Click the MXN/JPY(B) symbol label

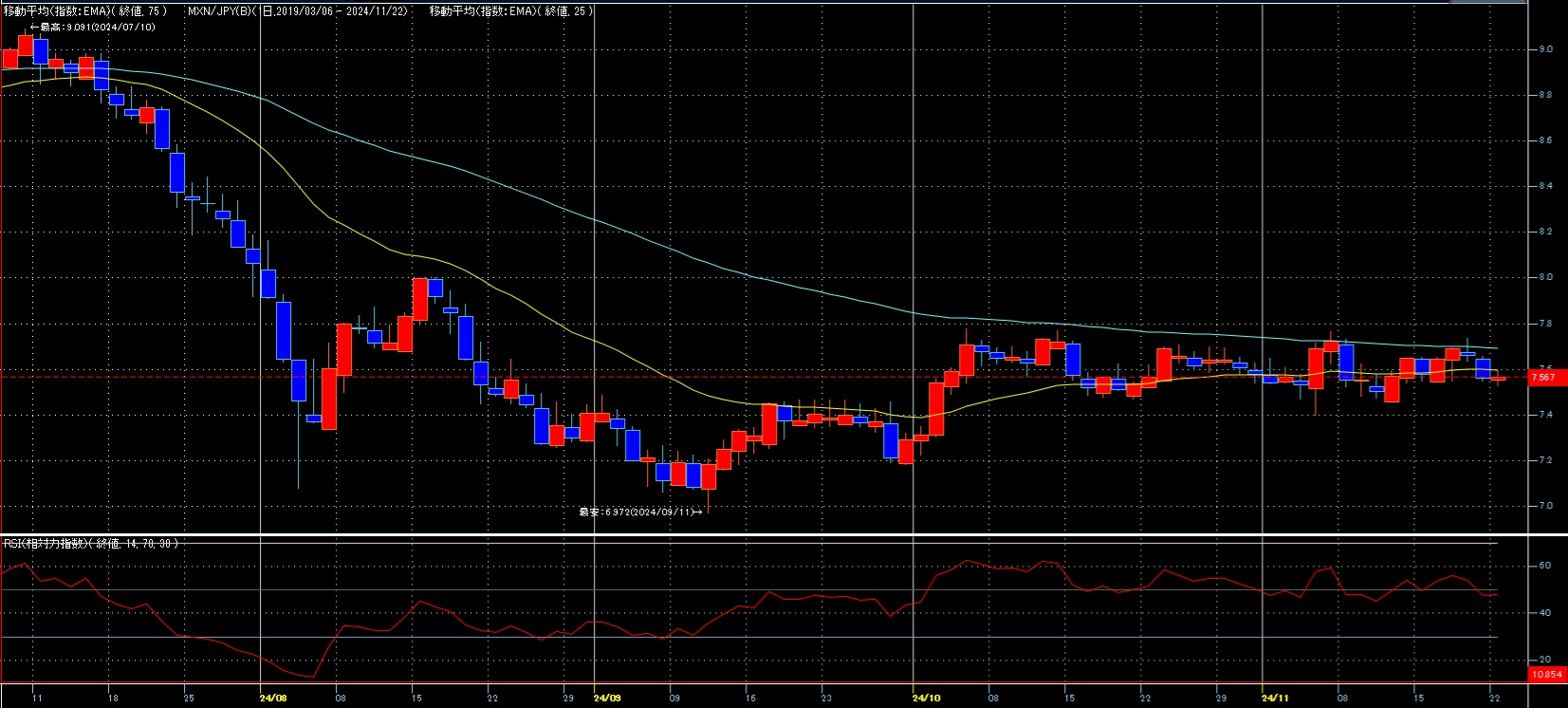pyautogui.click(x=222, y=11)
